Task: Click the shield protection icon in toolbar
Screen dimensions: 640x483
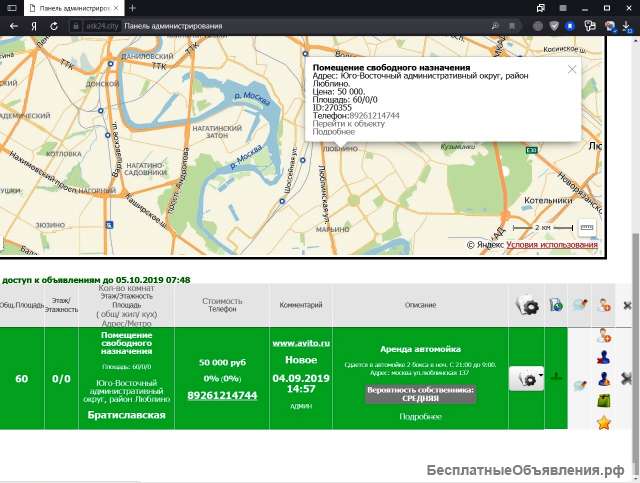Action: tap(554, 26)
